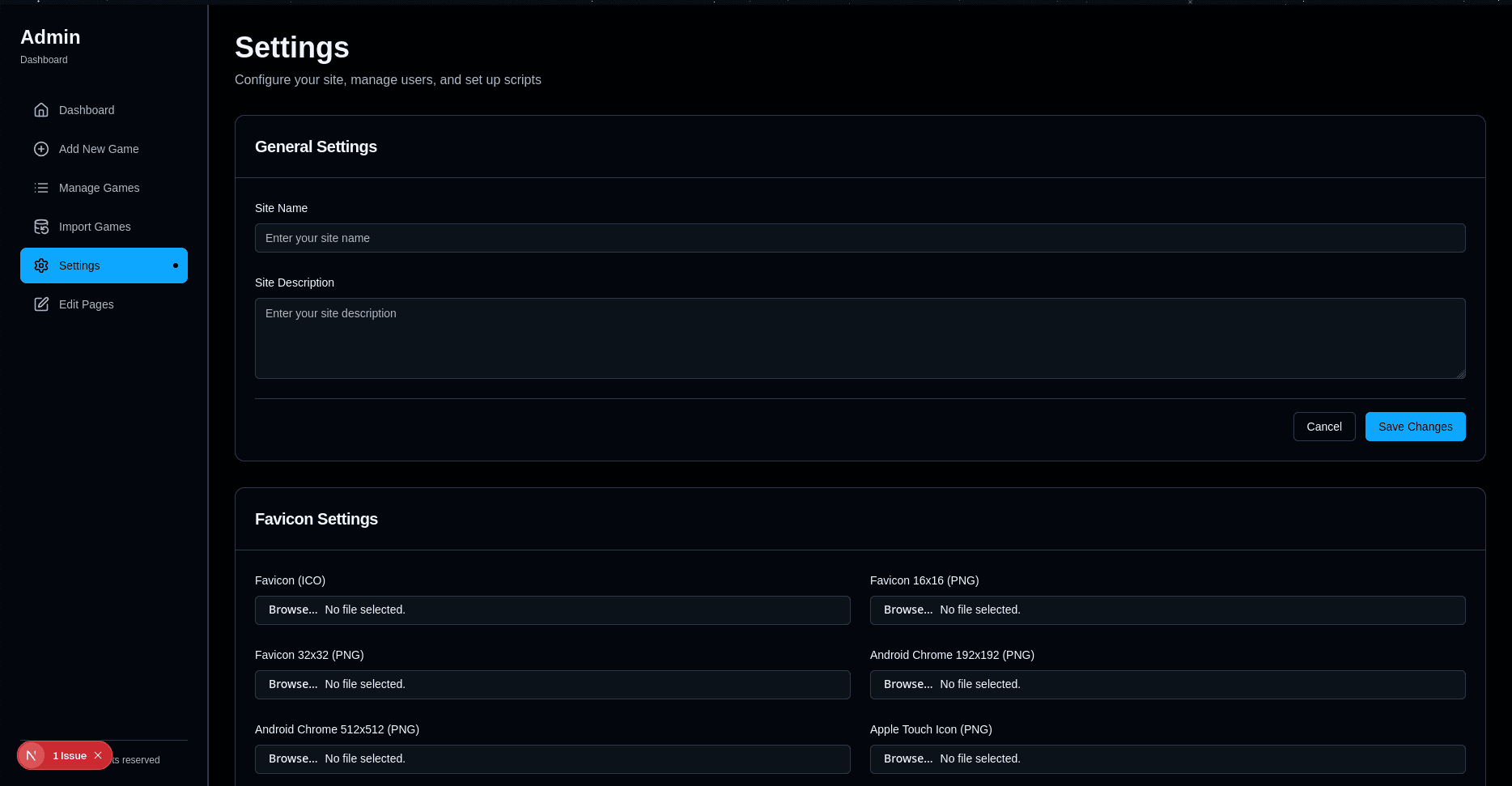The image size is (1512, 786).
Task: Dismiss the 1 Issue notification with its X
Action: tap(98, 755)
